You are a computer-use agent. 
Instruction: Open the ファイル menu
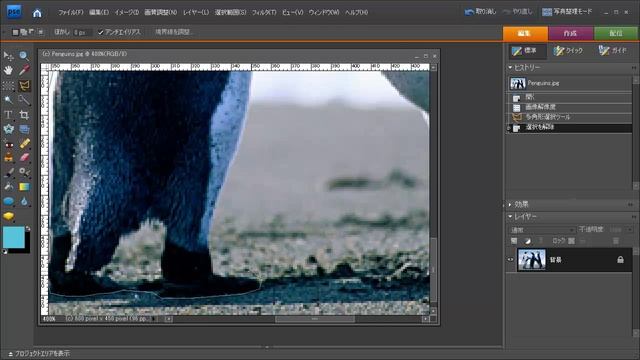tap(71, 13)
